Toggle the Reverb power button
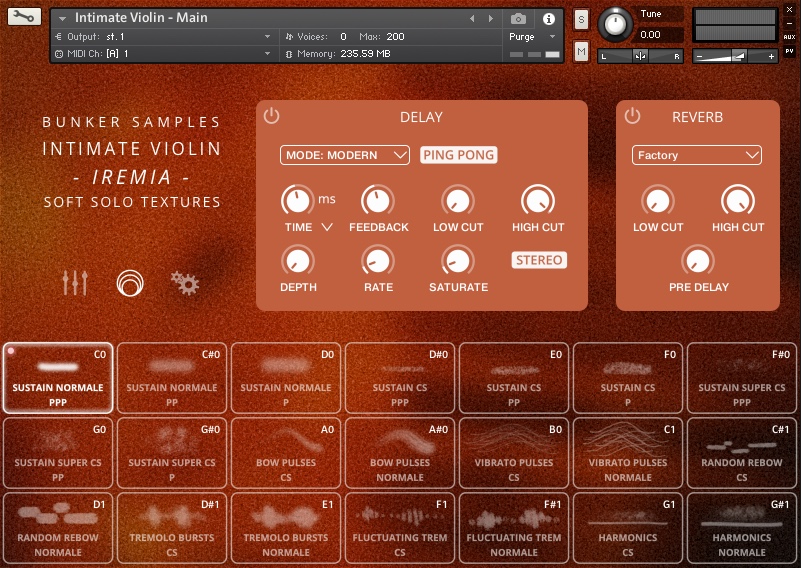Image resolution: width=801 pixels, height=568 pixels. (x=632, y=116)
